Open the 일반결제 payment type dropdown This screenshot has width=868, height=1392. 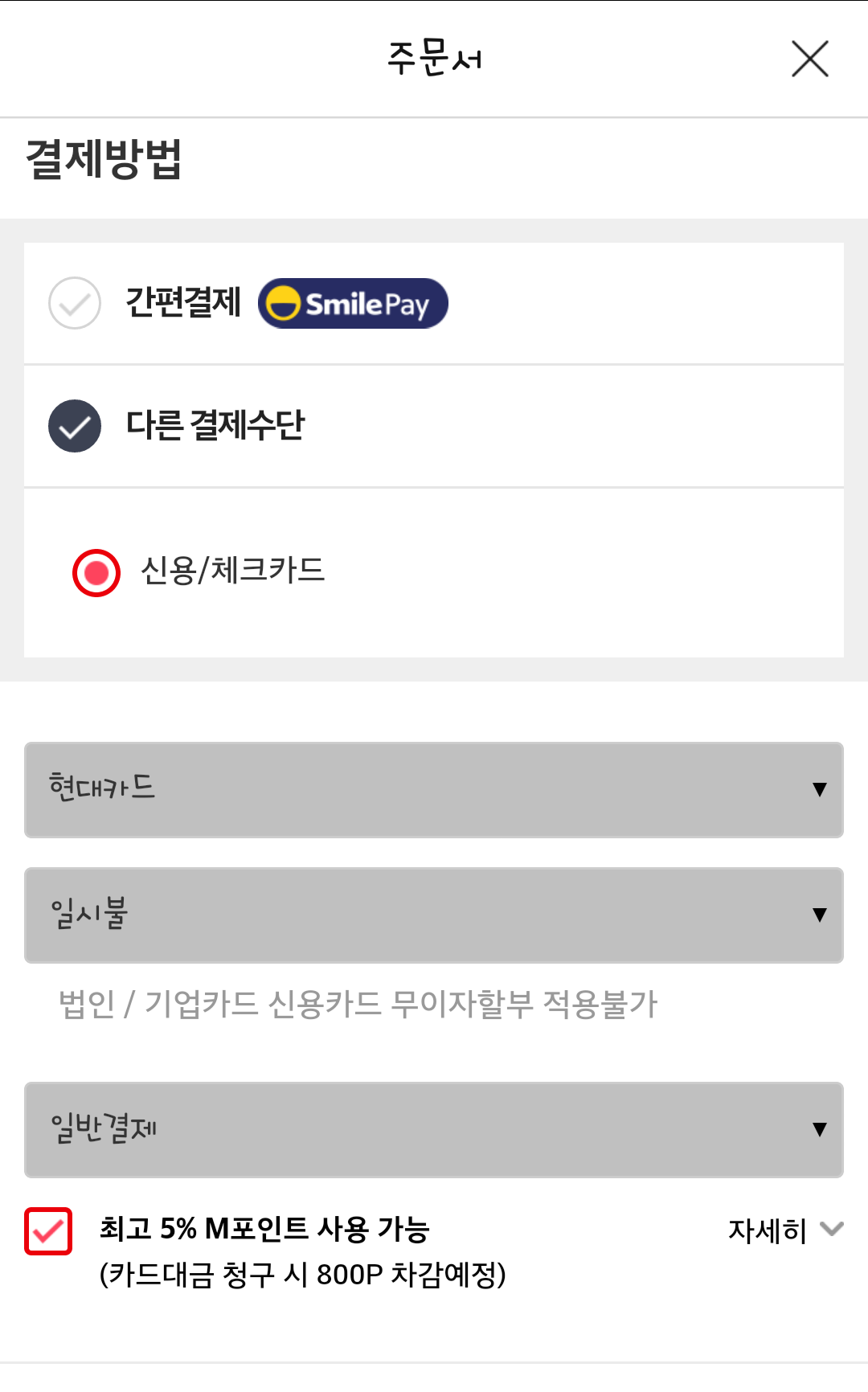point(434,1129)
